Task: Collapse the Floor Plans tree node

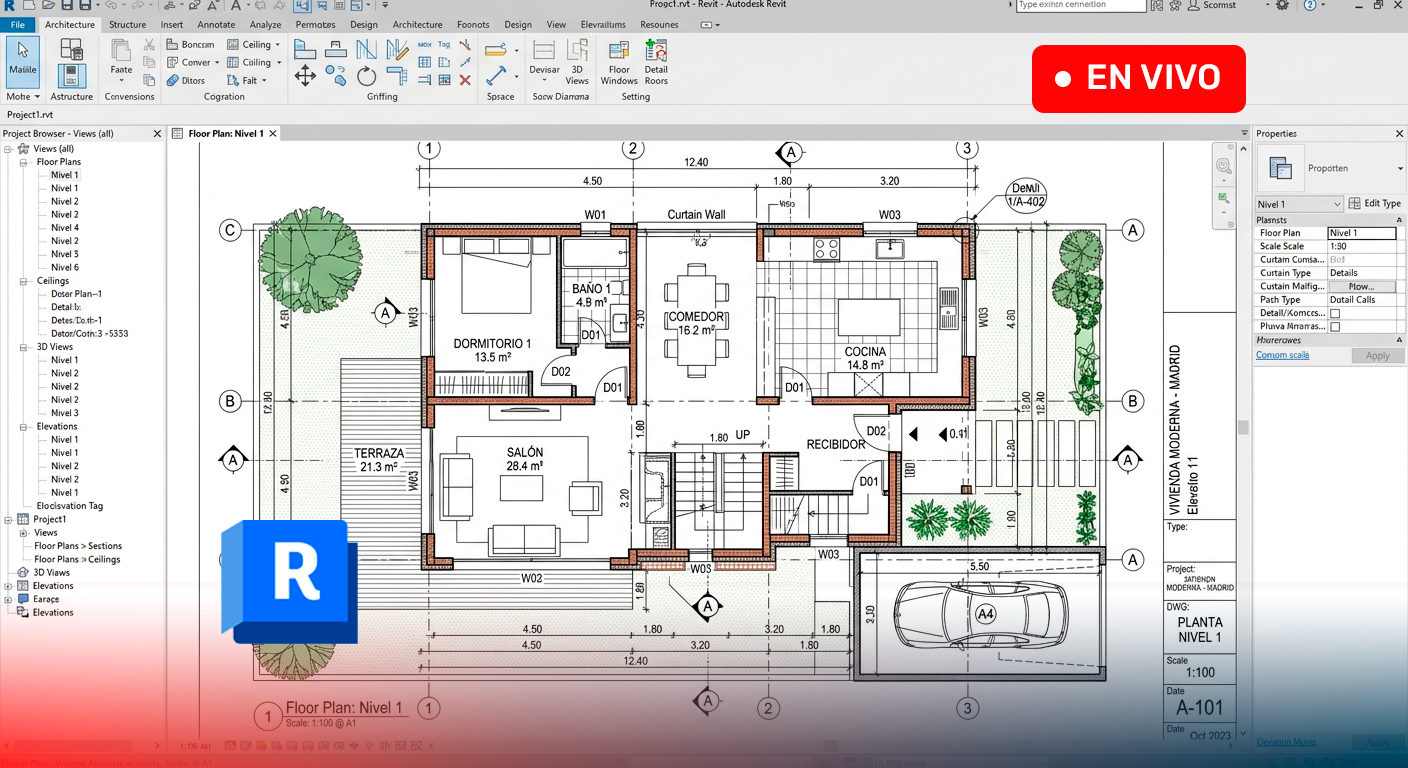Action: pos(23,162)
